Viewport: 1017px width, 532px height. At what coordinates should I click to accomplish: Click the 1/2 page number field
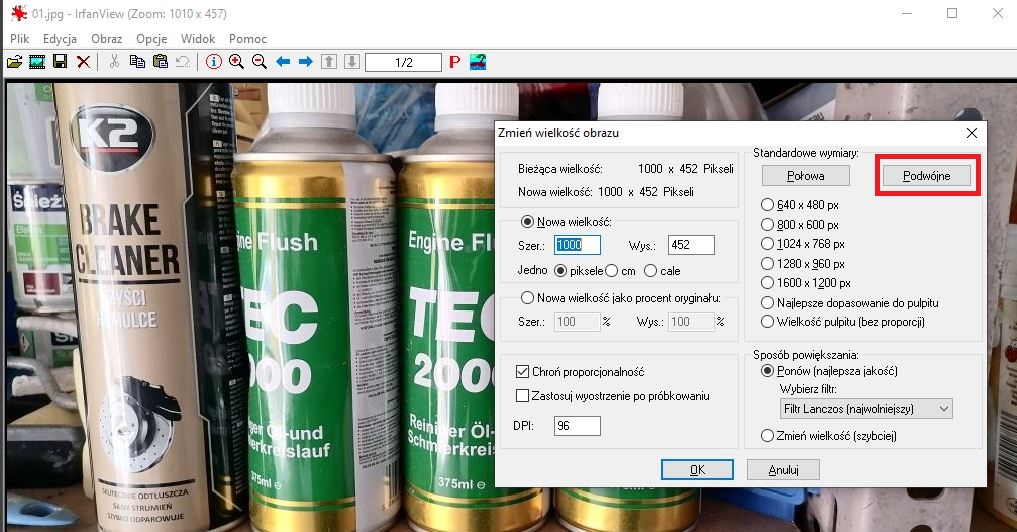pos(403,62)
